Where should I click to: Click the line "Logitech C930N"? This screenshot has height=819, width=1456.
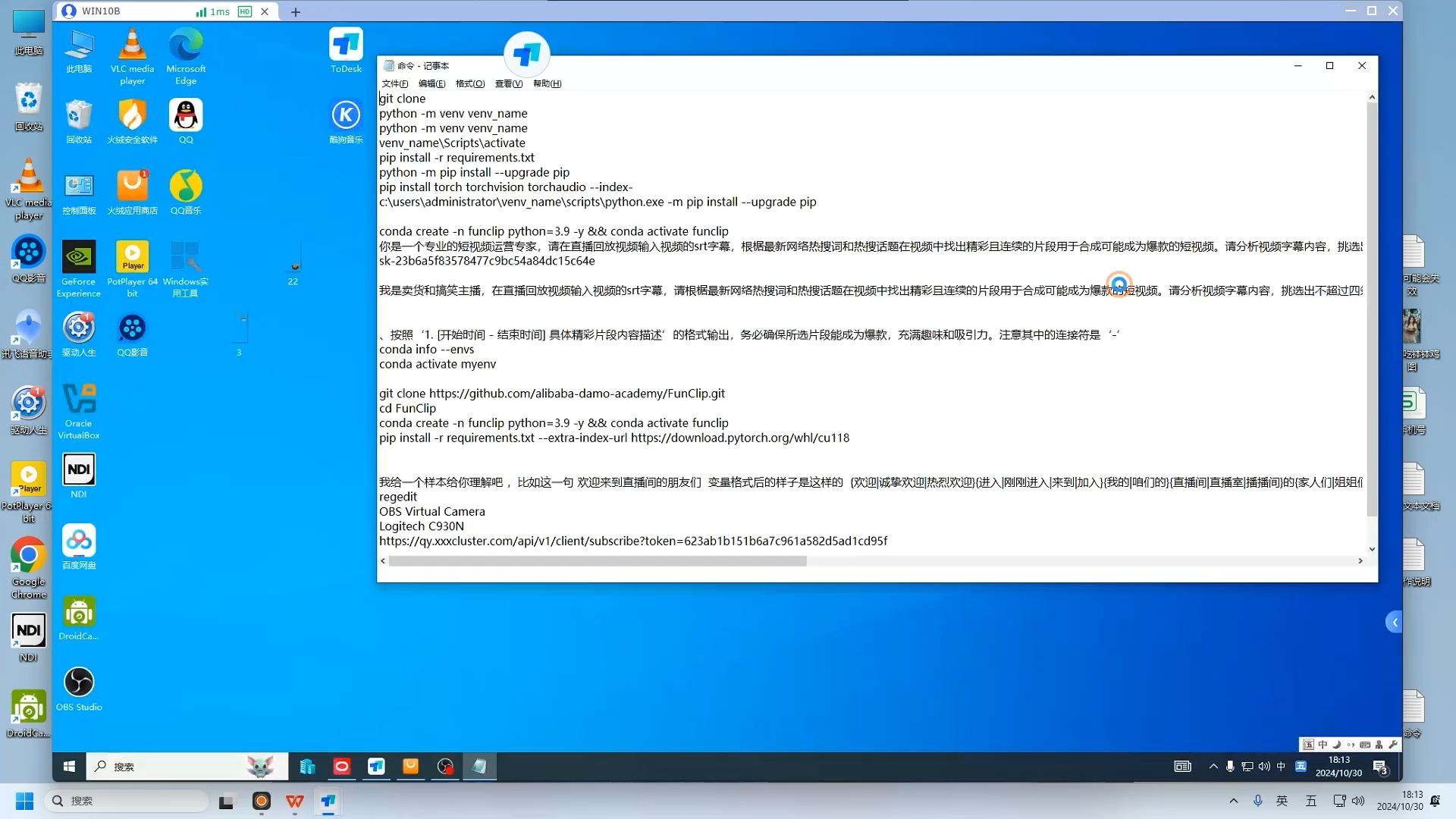[422, 526]
